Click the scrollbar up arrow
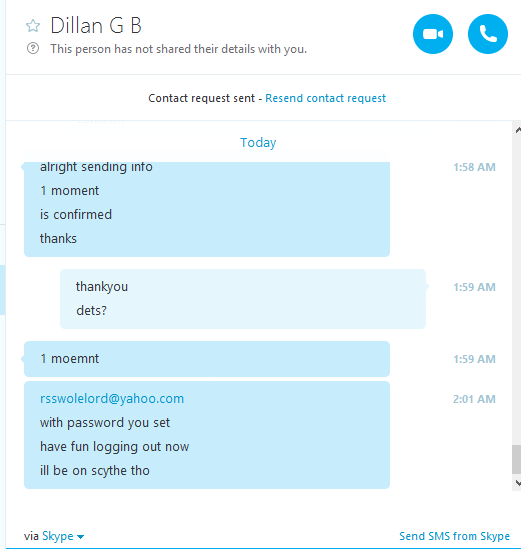 [x=517, y=130]
